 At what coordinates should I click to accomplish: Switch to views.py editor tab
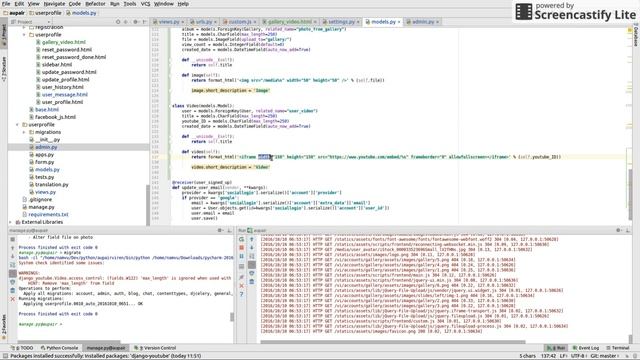(x=169, y=22)
